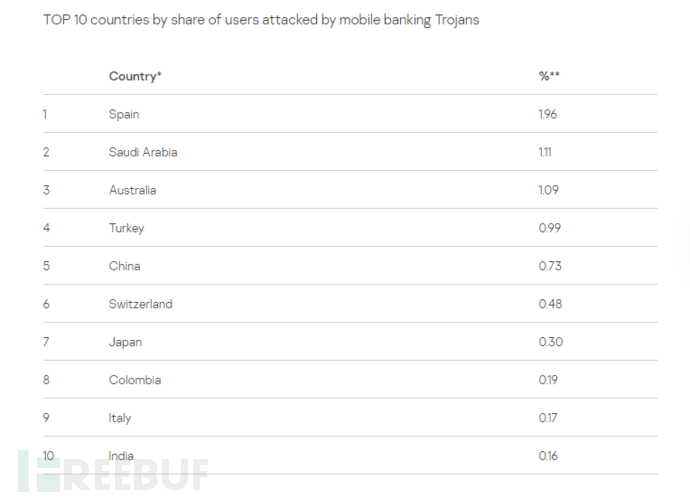Select the 0.48 percentage for Switzerland
The width and height of the screenshot is (690, 499).
[549, 304]
